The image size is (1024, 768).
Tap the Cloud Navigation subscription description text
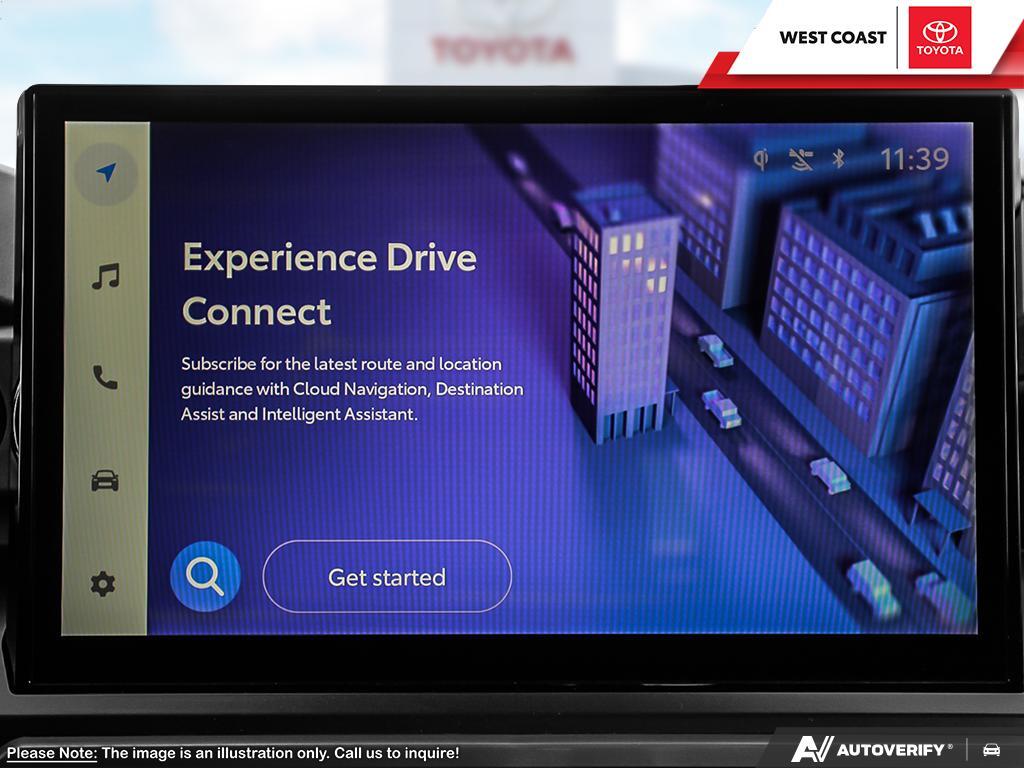pyautogui.click(x=352, y=389)
